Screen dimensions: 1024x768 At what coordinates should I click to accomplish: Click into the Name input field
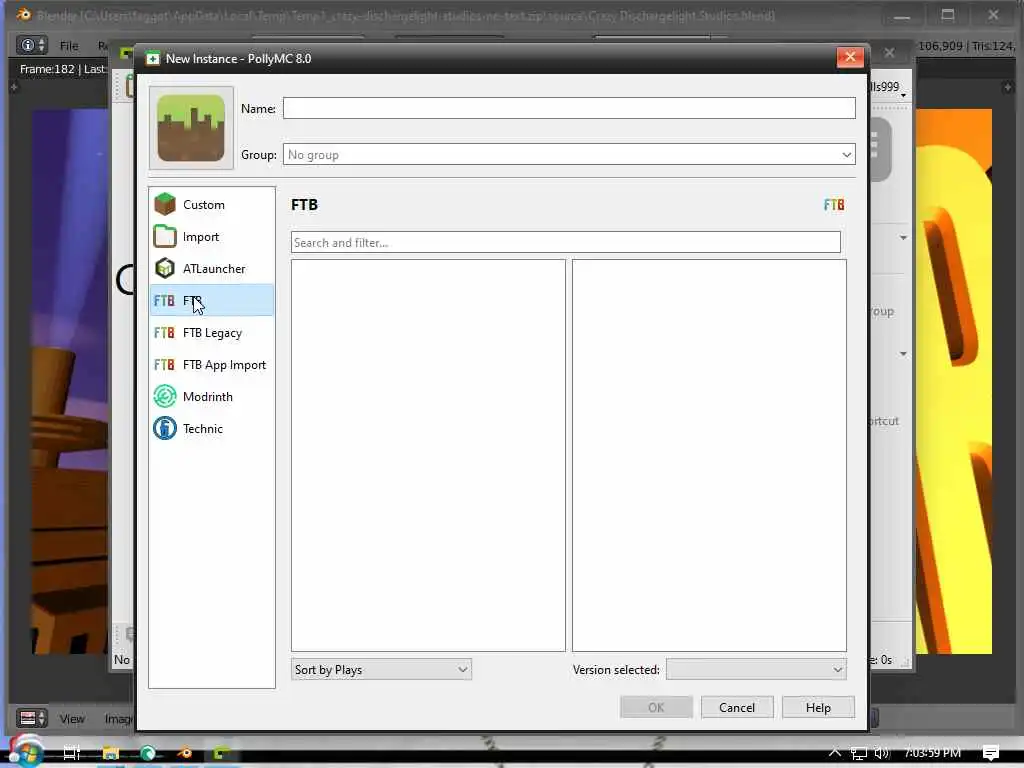click(569, 108)
